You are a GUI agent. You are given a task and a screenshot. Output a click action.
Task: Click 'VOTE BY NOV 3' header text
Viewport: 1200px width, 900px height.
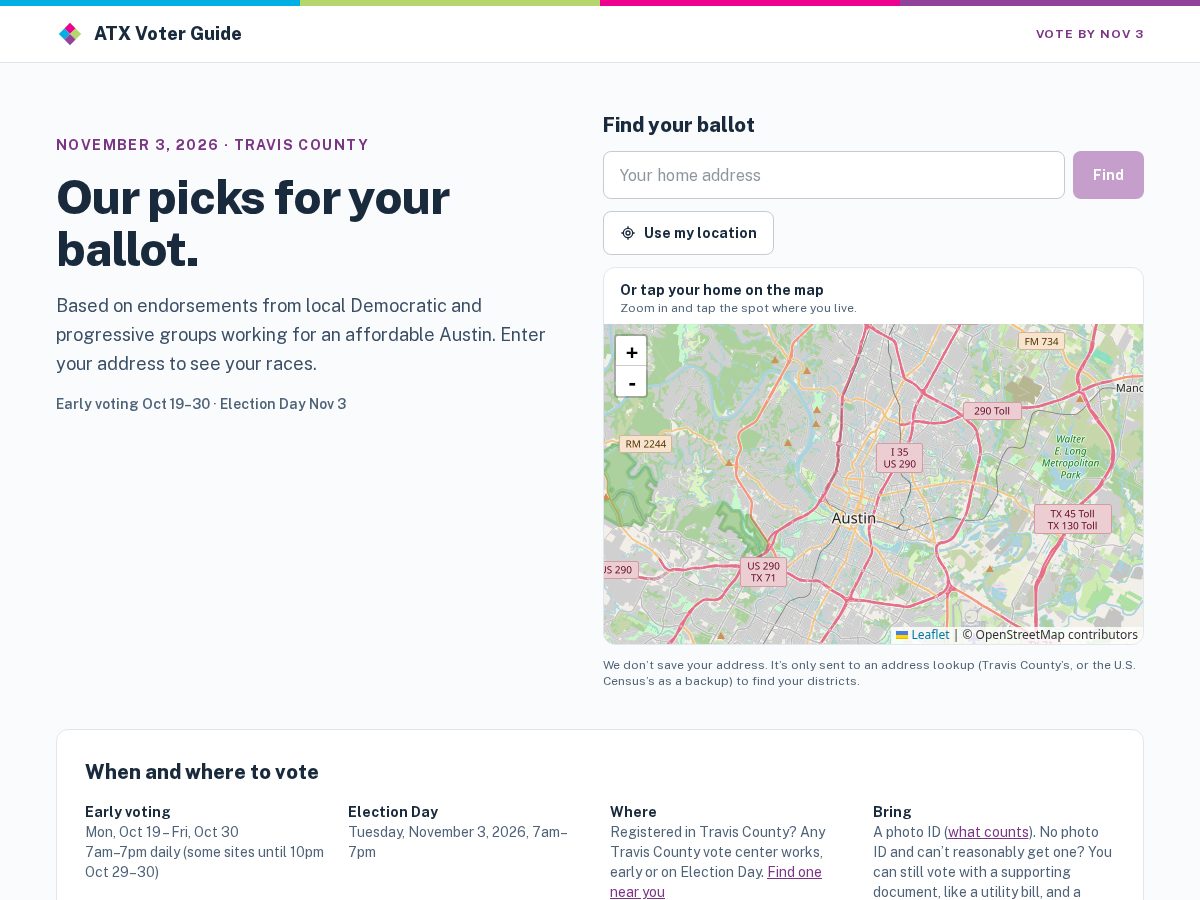(1090, 34)
